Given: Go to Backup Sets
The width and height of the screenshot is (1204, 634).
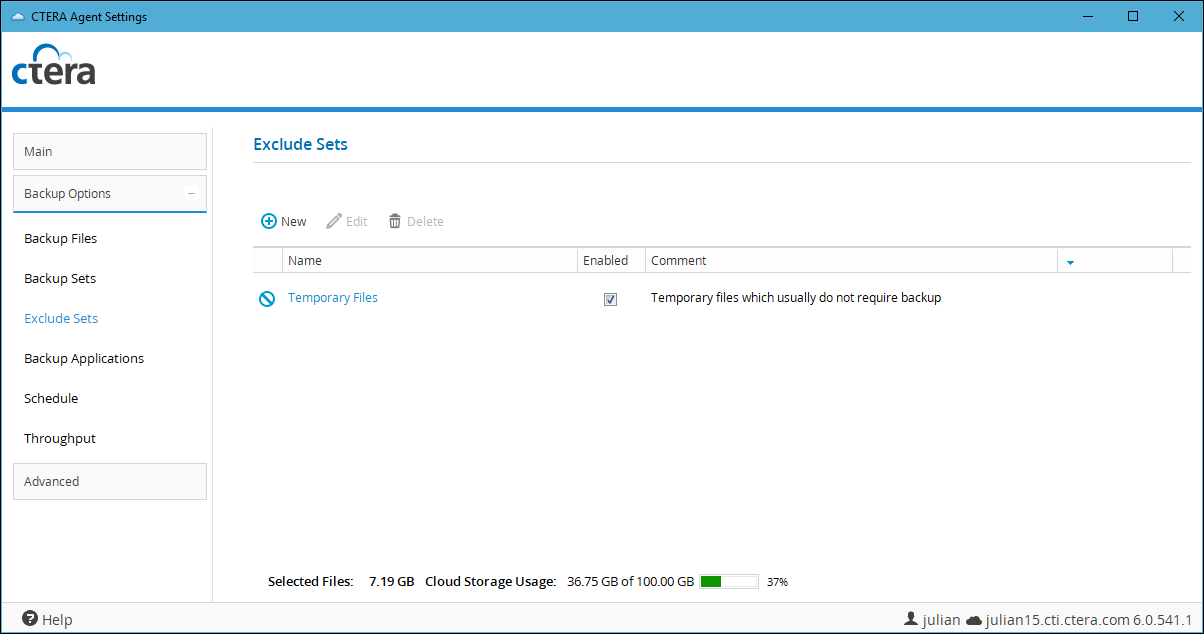Looking at the screenshot, I should (x=60, y=279).
